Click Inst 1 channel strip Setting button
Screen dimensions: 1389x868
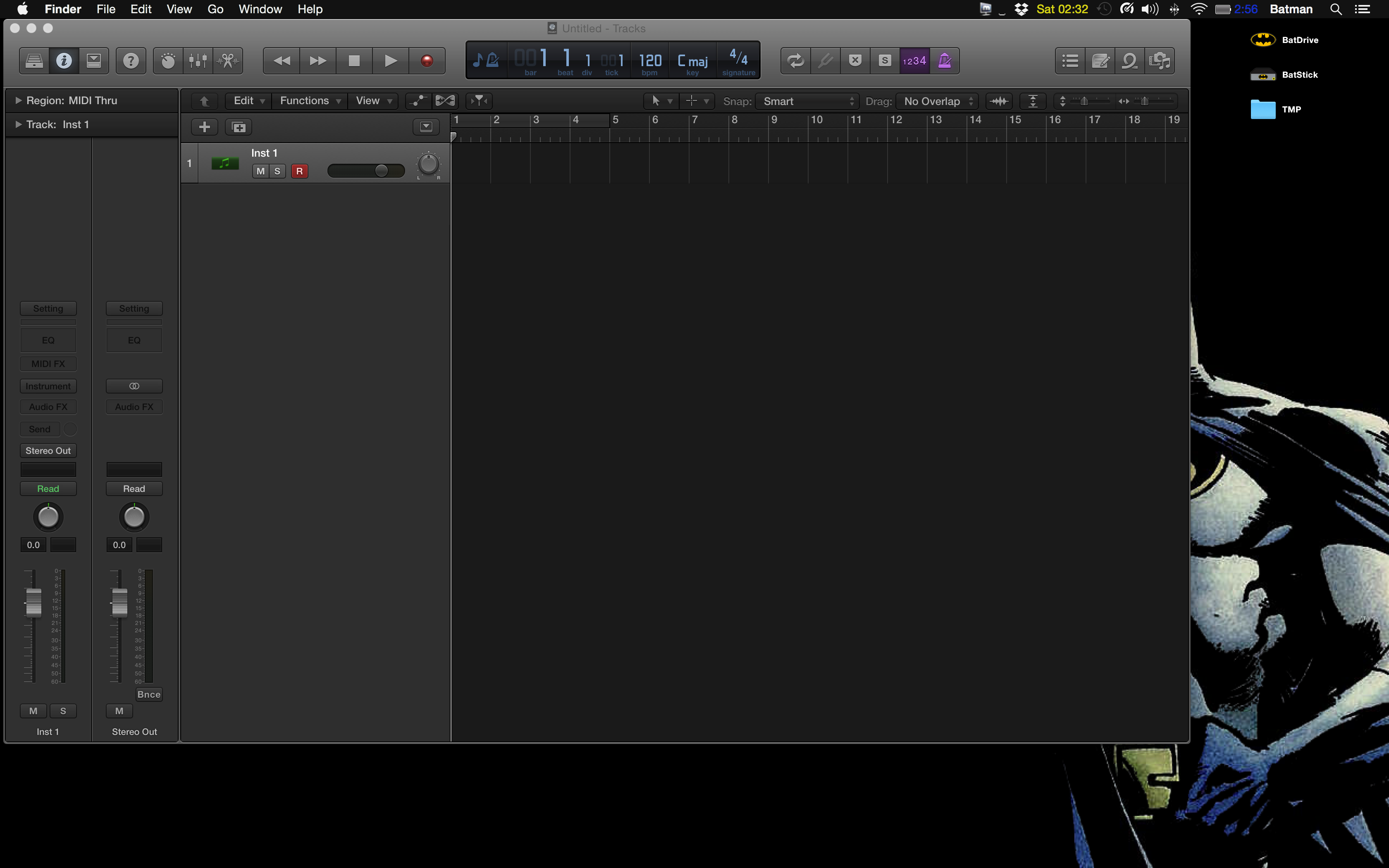point(48,308)
